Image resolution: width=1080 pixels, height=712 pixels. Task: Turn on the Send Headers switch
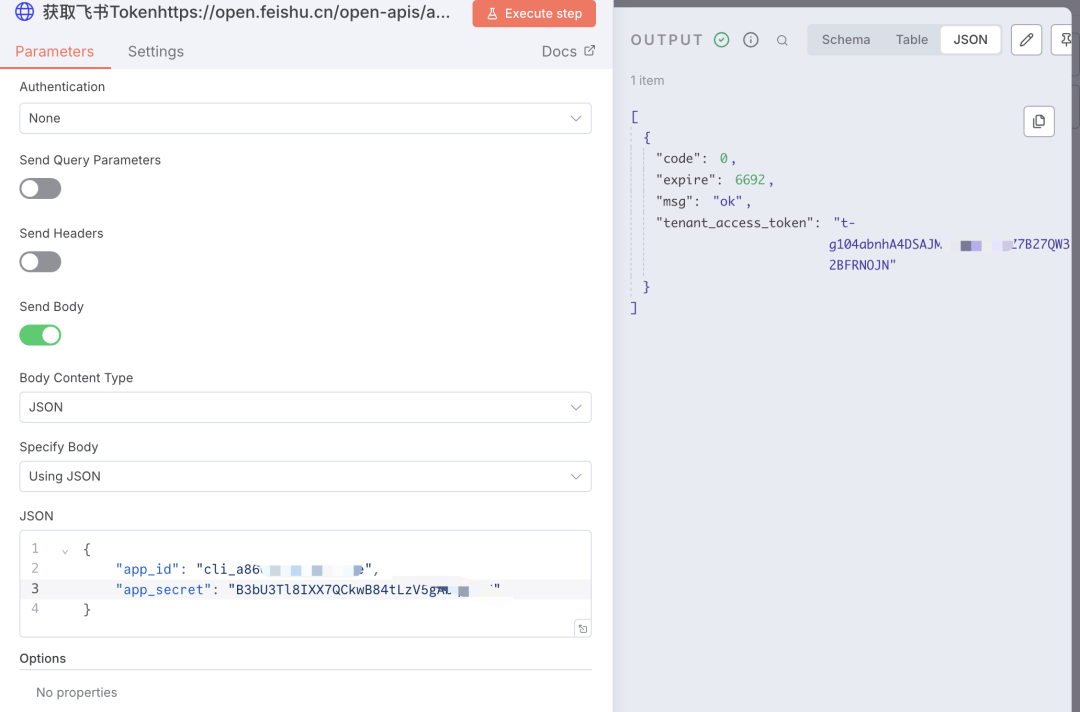(x=41, y=262)
